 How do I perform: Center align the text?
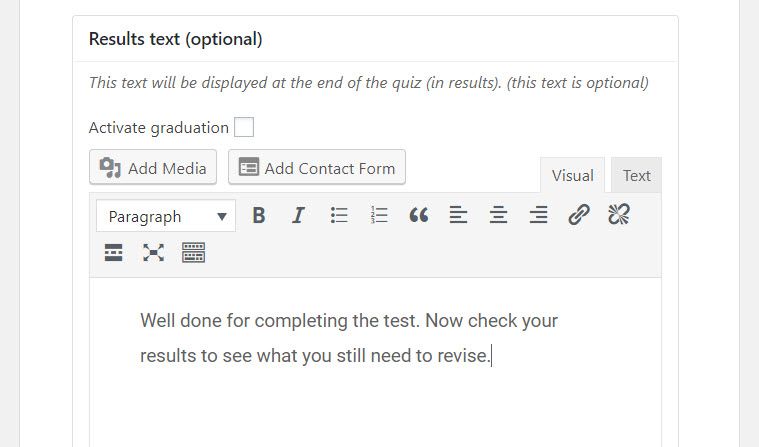point(498,215)
